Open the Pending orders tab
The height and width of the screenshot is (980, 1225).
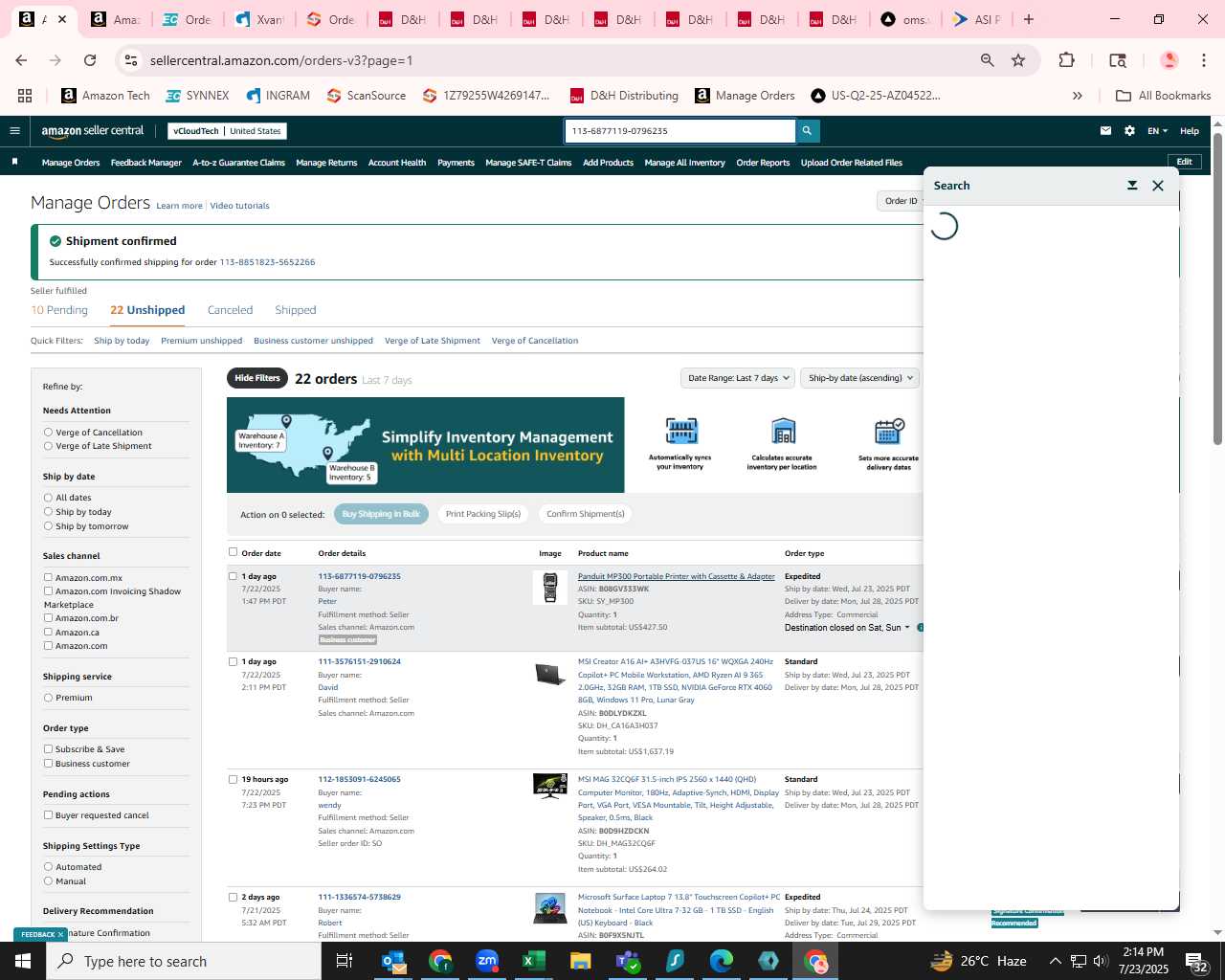(x=59, y=310)
